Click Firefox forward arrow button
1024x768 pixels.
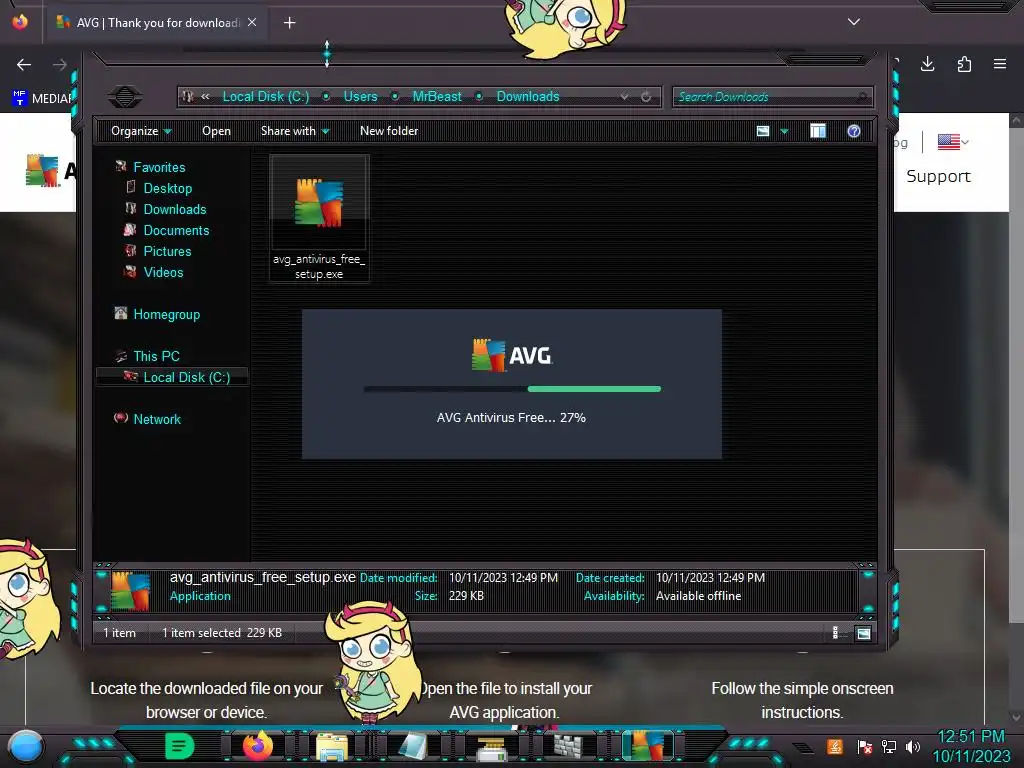tap(59, 65)
